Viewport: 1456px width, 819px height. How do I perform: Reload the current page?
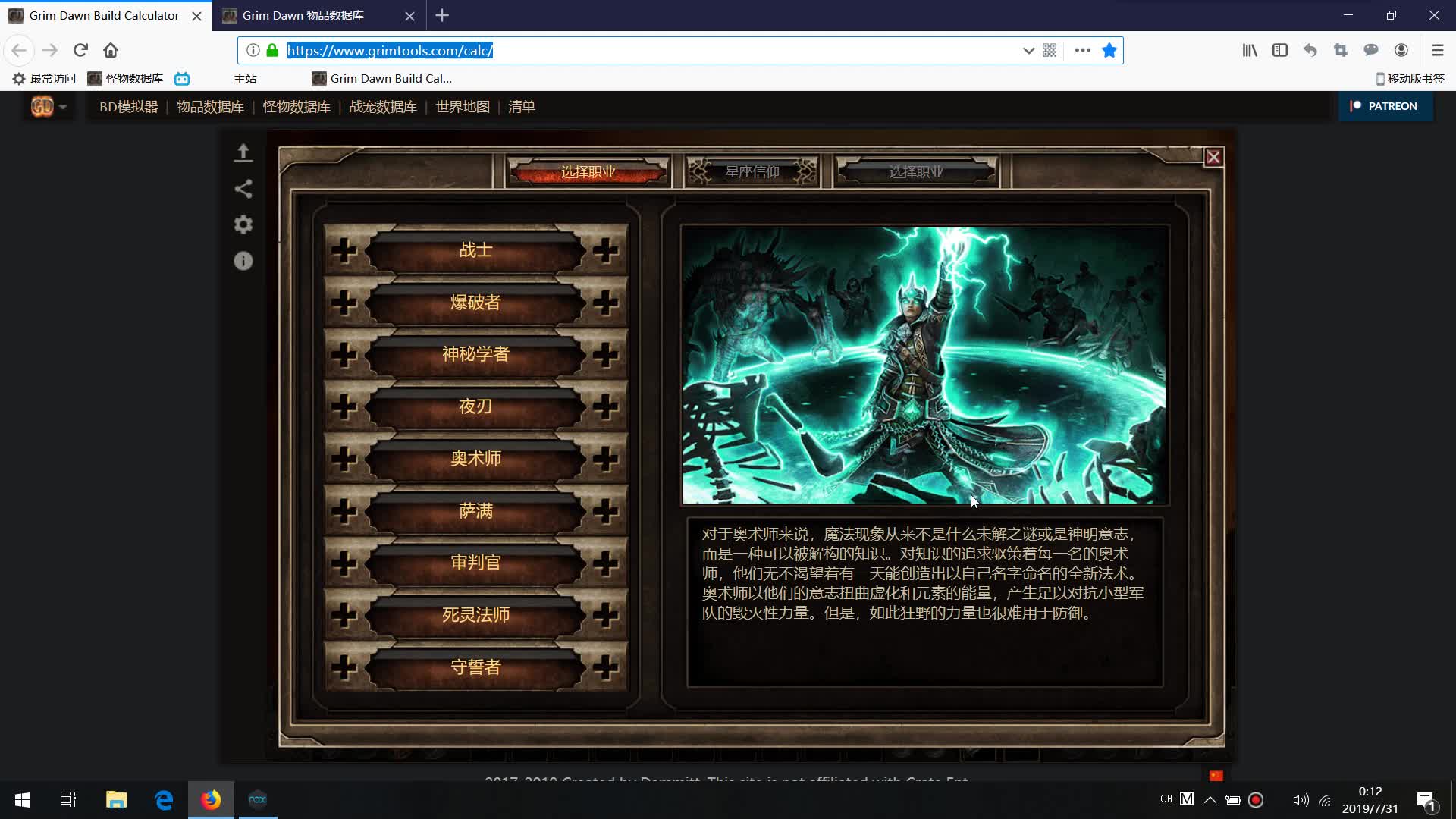click(80, 50)
